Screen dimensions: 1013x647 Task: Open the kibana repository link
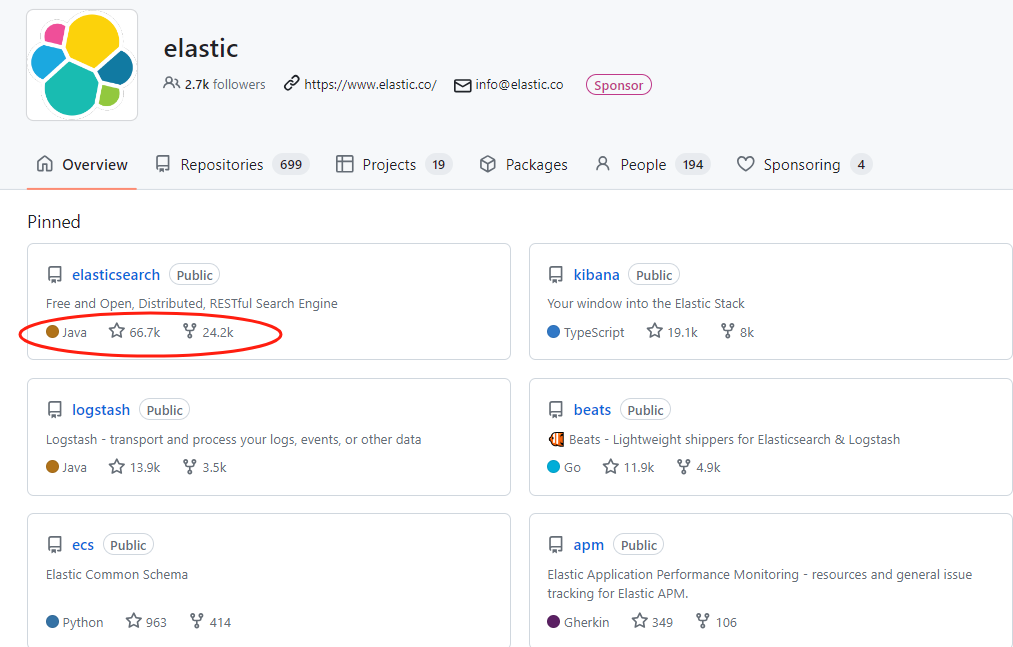tap(596, 274)
